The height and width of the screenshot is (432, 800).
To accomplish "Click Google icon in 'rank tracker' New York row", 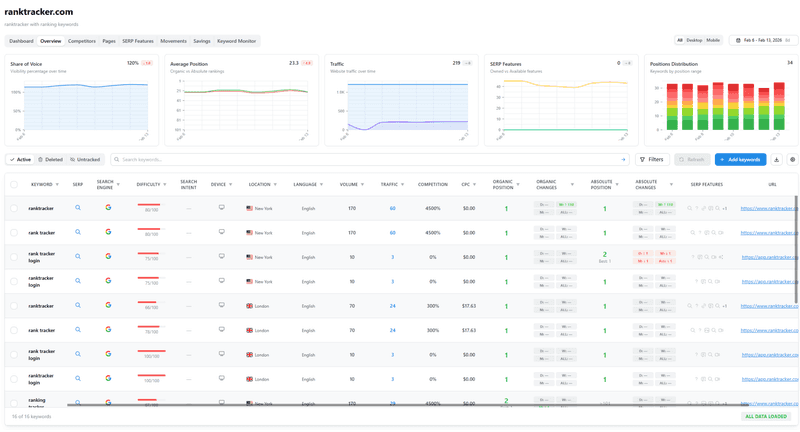I will click(x=108, y=232).
